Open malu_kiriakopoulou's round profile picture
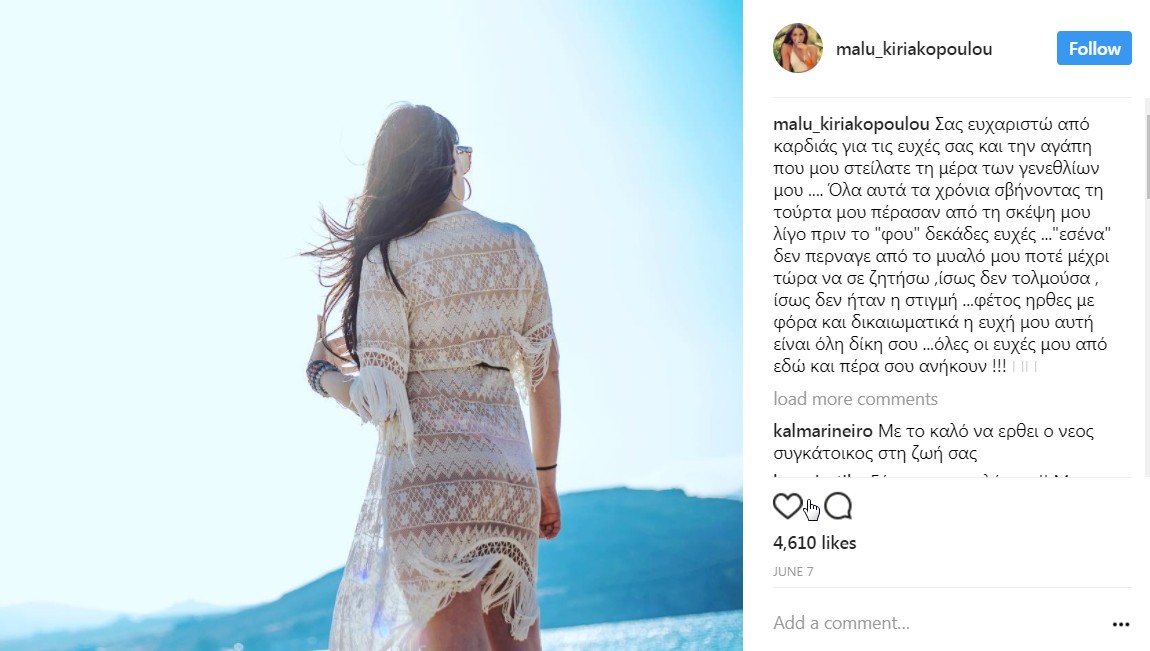This screenshot has width=1150, height=651. (x=798, y=48)
